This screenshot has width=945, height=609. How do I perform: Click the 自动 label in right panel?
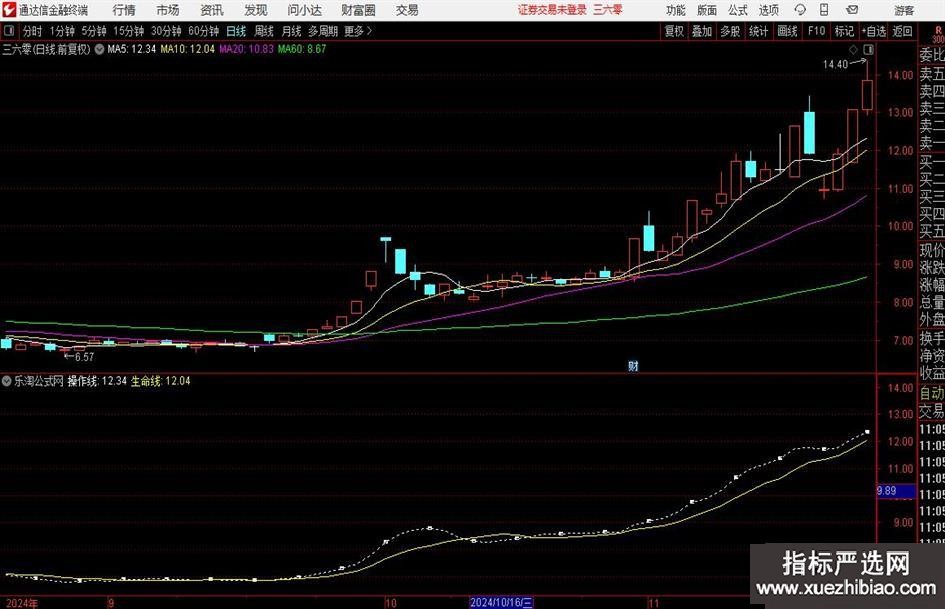pyautogui.click(x=932, y=393)
